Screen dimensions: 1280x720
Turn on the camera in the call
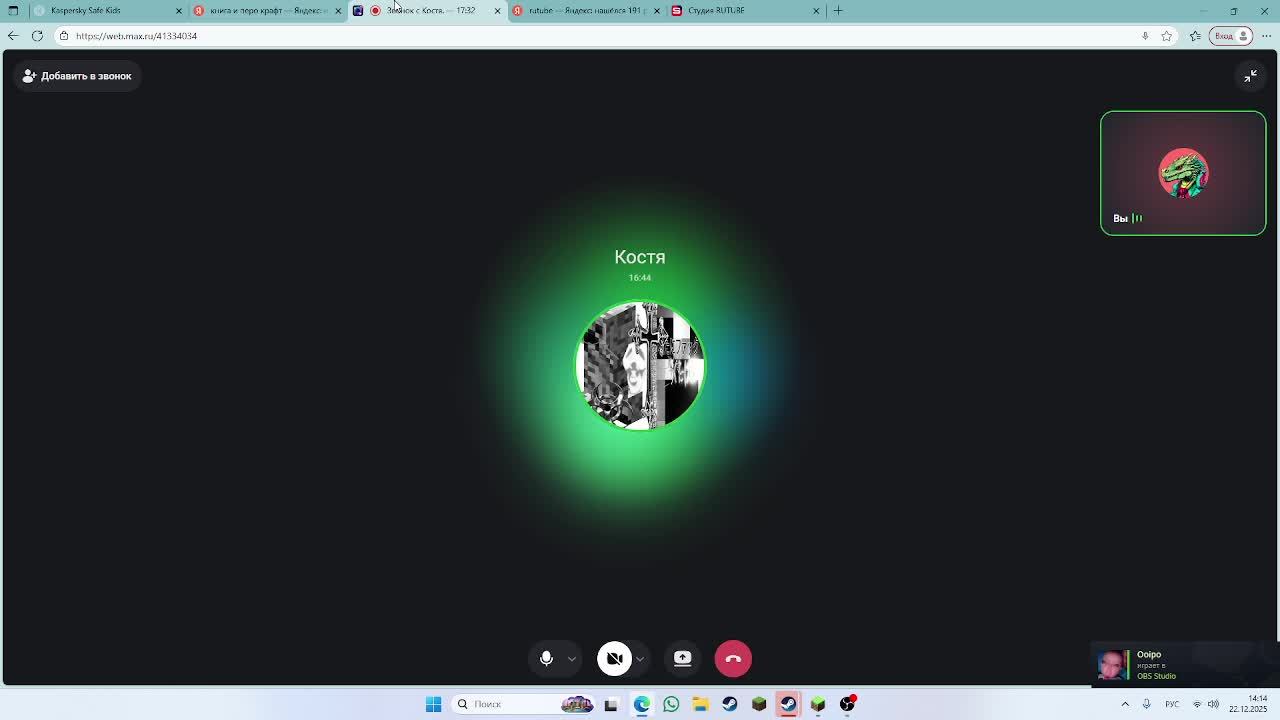click(x=615, y=658)
